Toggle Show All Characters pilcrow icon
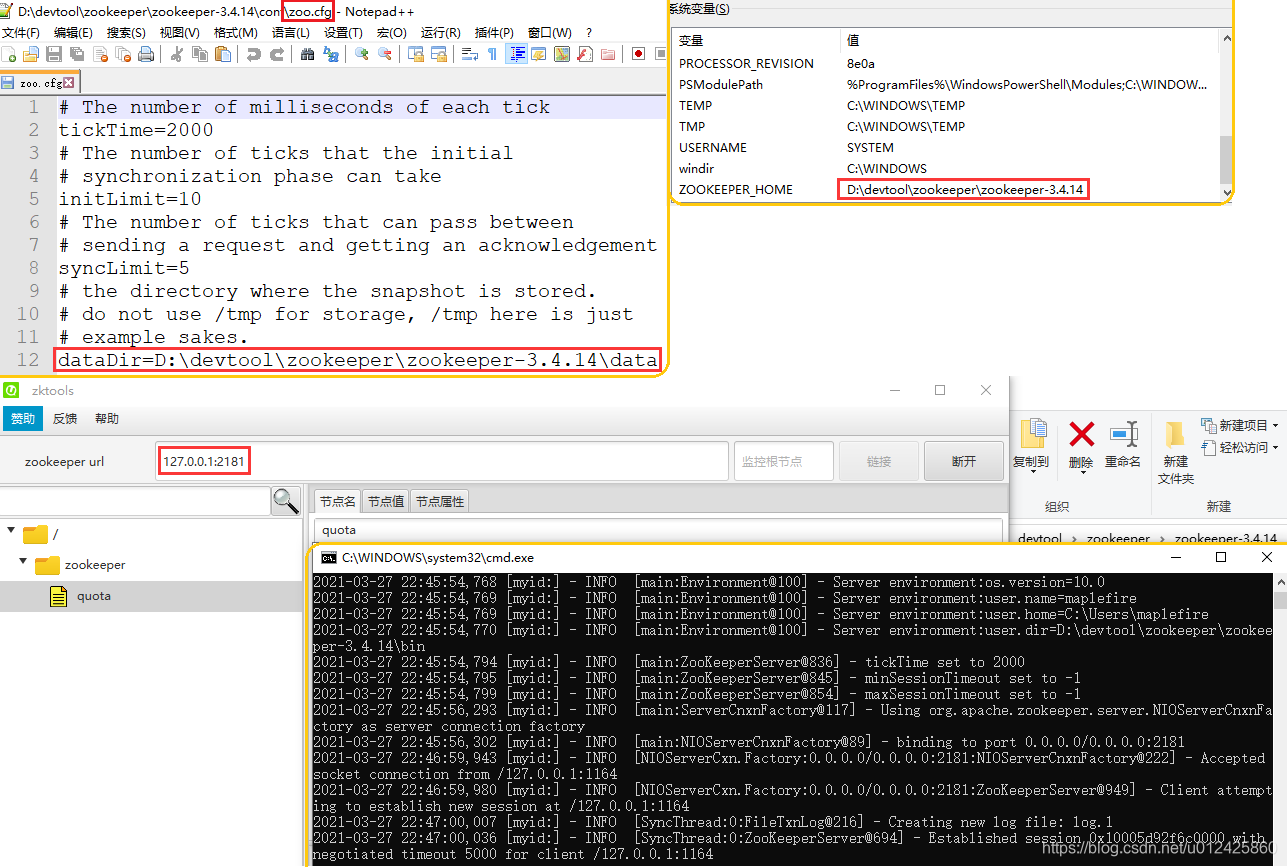The height and width of the screenshot is (867, 1287). [x=492, y=54]
